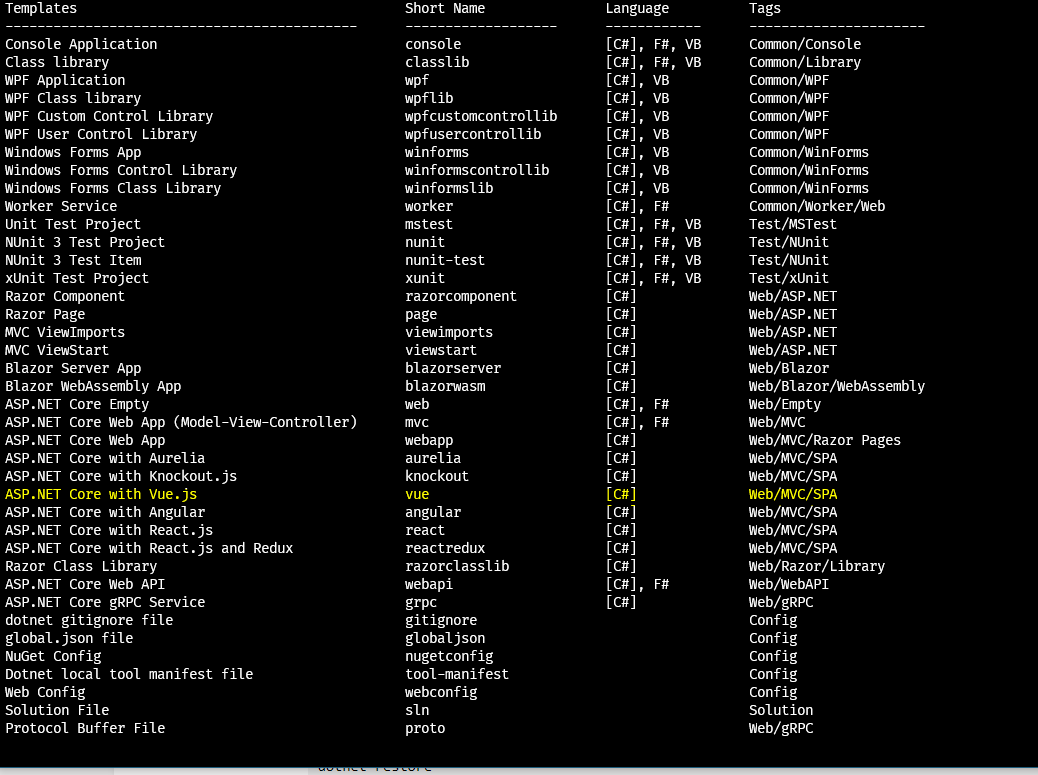Click 'Common/Worker/Web' tag text

817,206
